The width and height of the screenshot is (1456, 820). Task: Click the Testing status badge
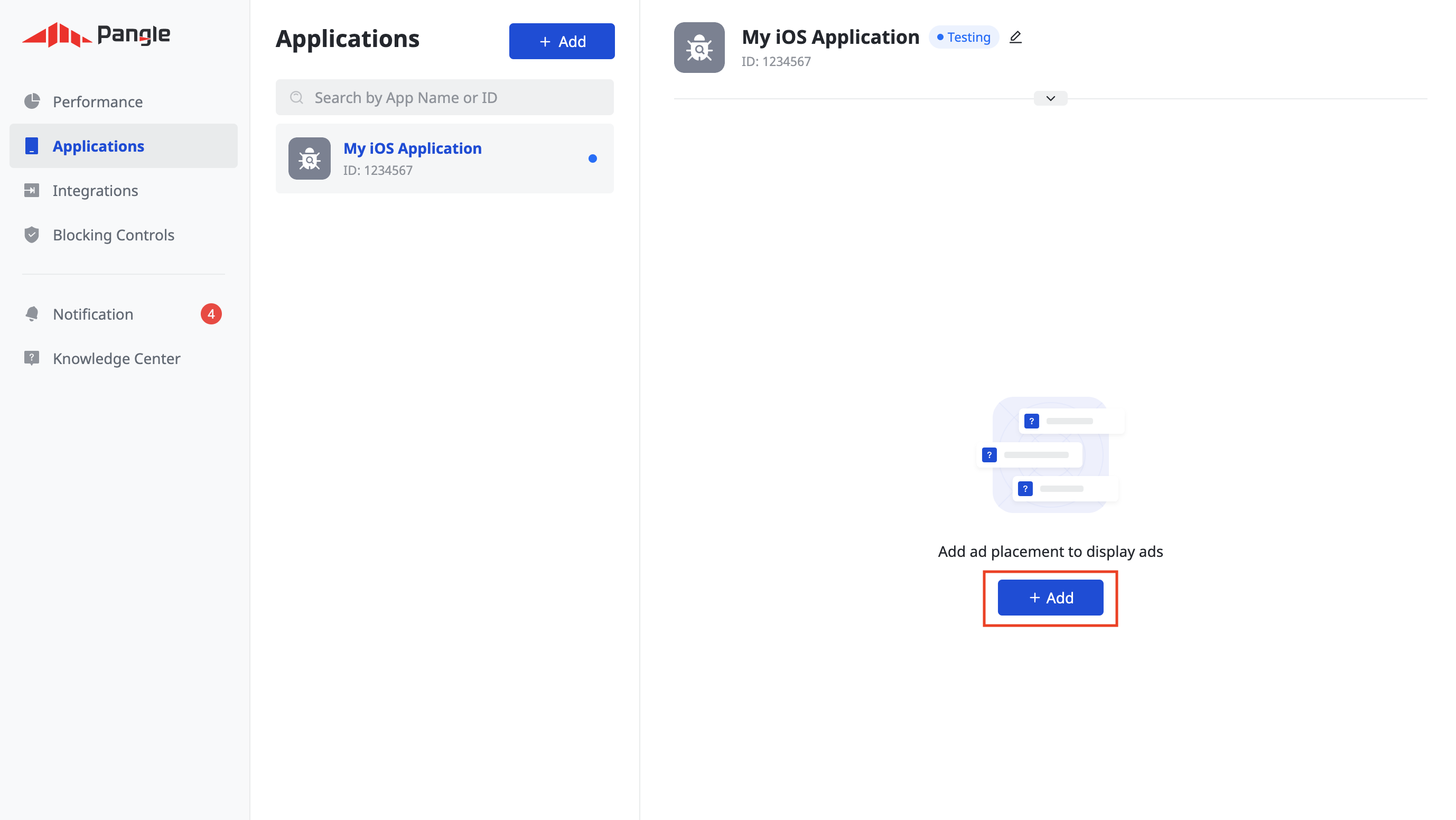pyautogui.click(x=963, y=38)
